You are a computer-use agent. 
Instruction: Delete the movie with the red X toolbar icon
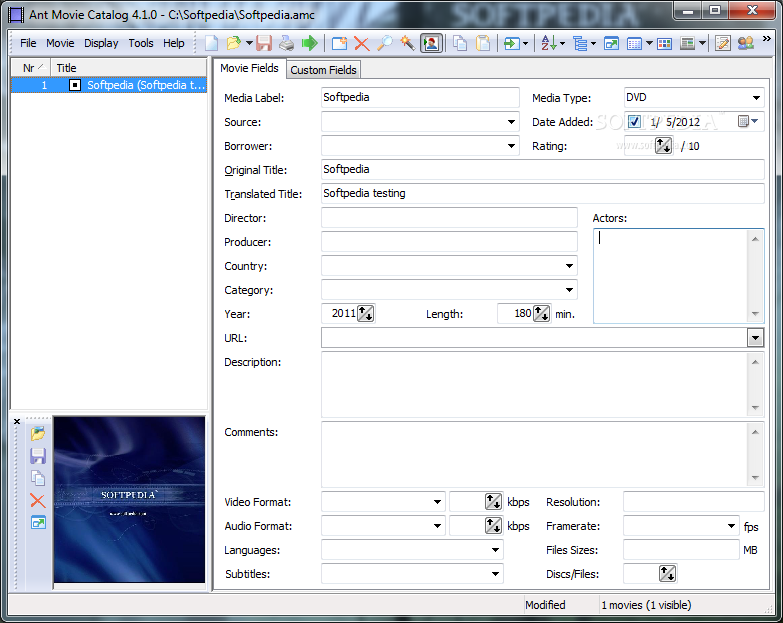point(362,43)
